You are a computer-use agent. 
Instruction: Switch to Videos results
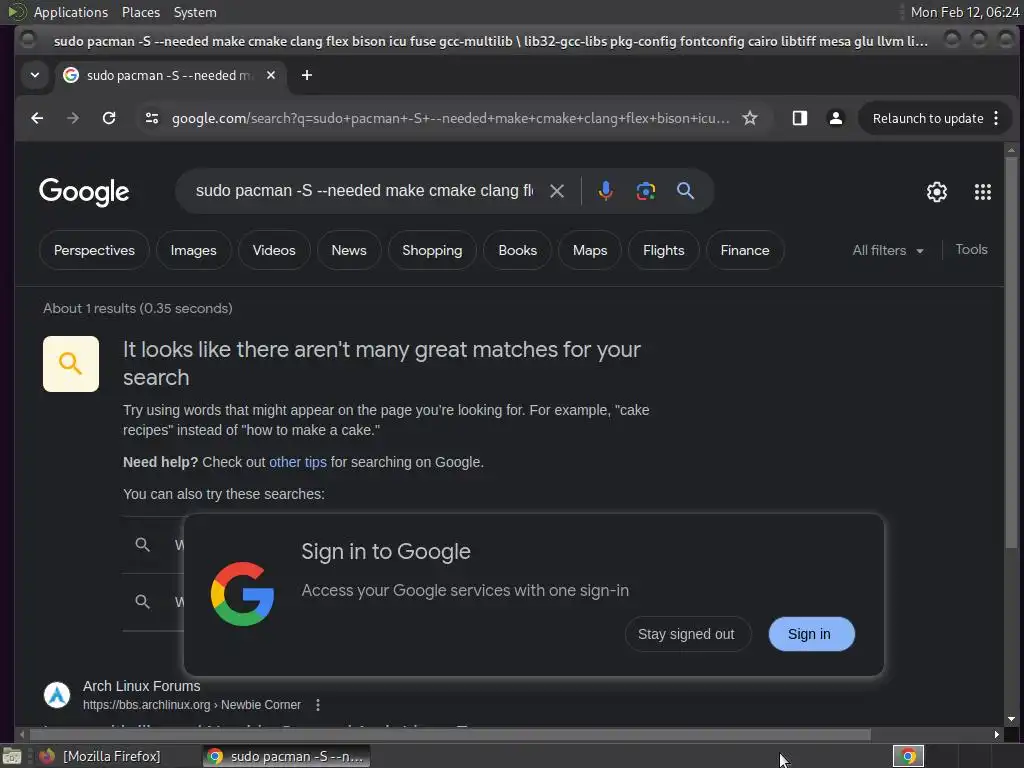[x=274, y=250]
